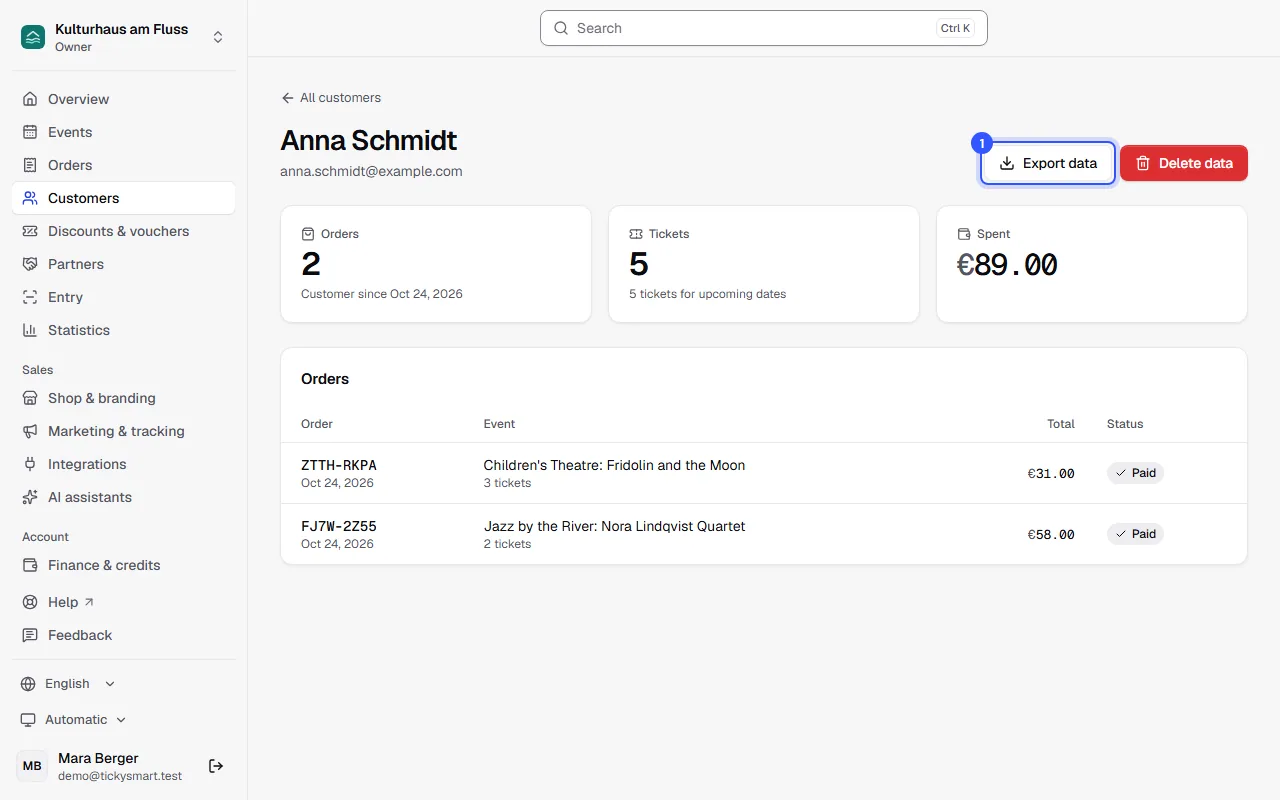The image size is (1280, 800).
Task: Click the Shop & branding store icon
Action: coord(30,398)
